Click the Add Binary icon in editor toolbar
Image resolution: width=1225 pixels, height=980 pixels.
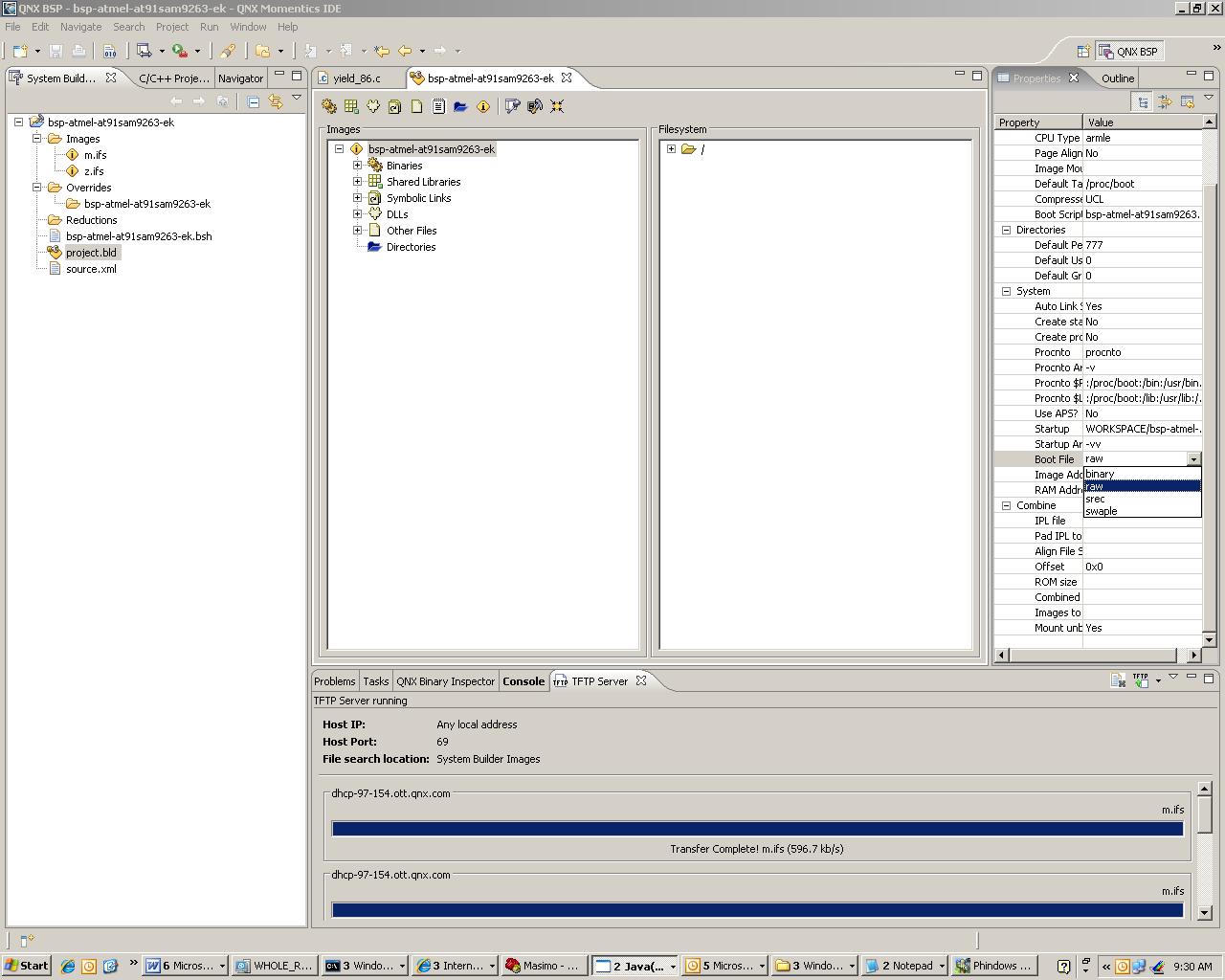[329, 106]
